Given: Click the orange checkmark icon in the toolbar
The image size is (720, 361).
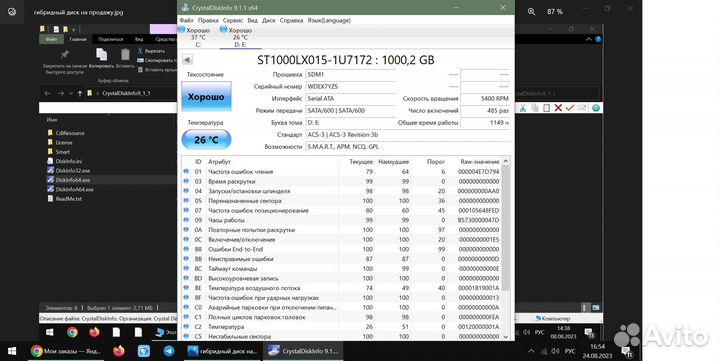Looking at the screenshot, I should click(x=570, y=108).
